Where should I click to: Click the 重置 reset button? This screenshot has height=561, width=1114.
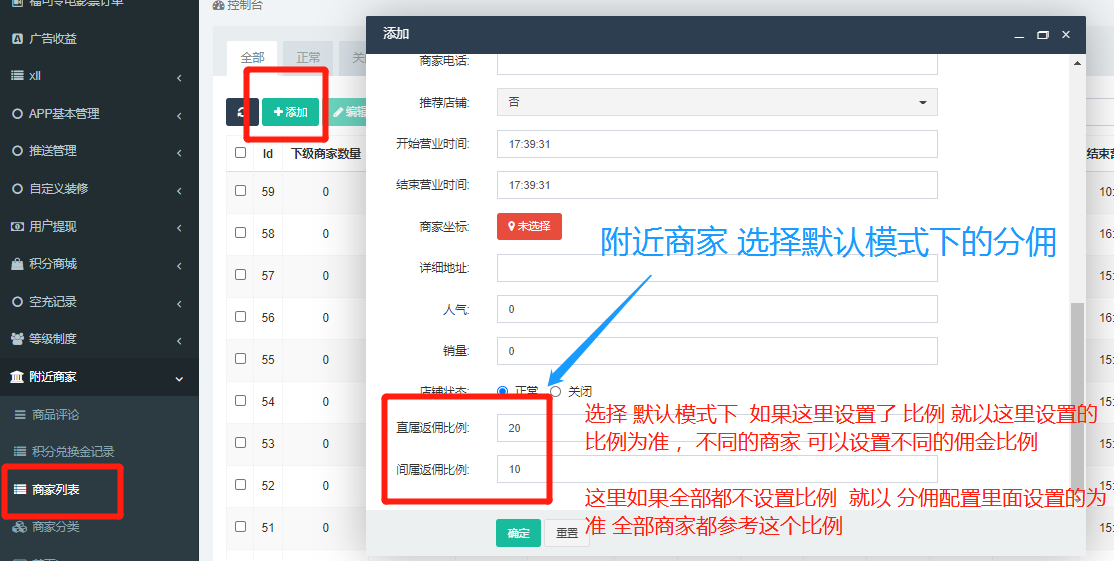point(566,533)
